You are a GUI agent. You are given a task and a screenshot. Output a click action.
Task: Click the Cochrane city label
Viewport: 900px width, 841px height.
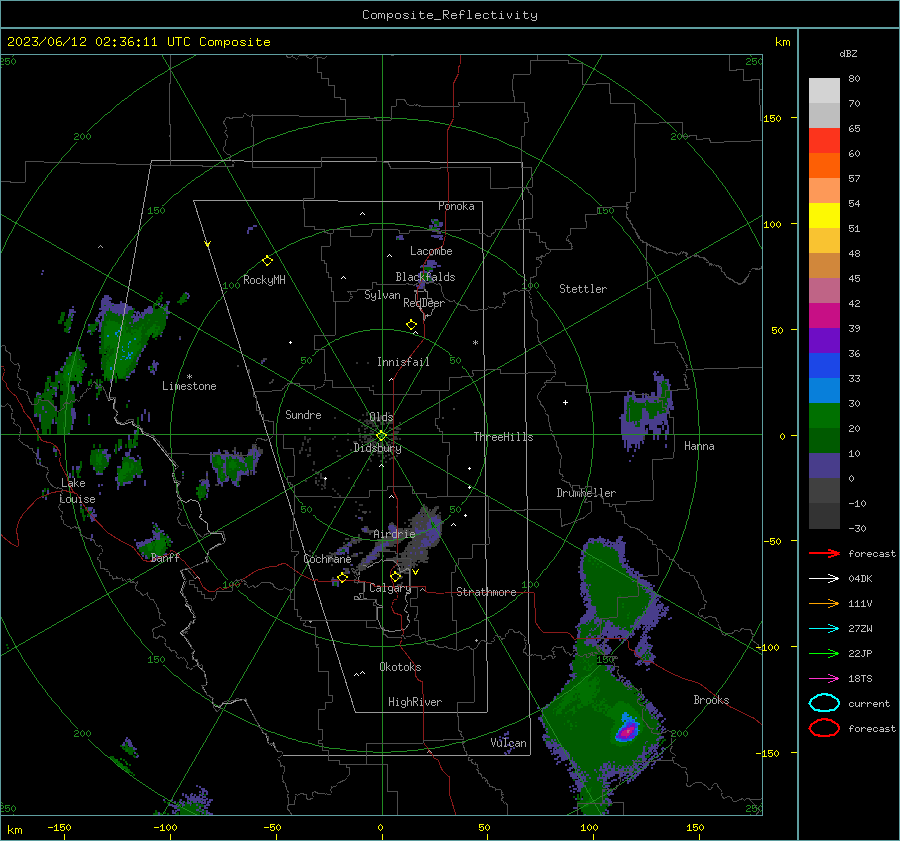pos(327,559)
